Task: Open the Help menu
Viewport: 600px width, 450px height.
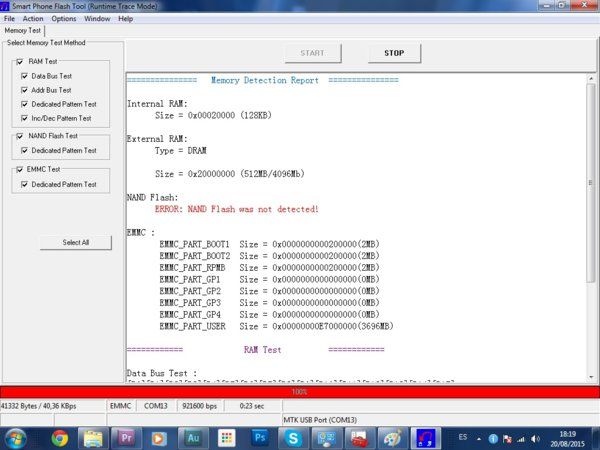Action: pos(126,19)
